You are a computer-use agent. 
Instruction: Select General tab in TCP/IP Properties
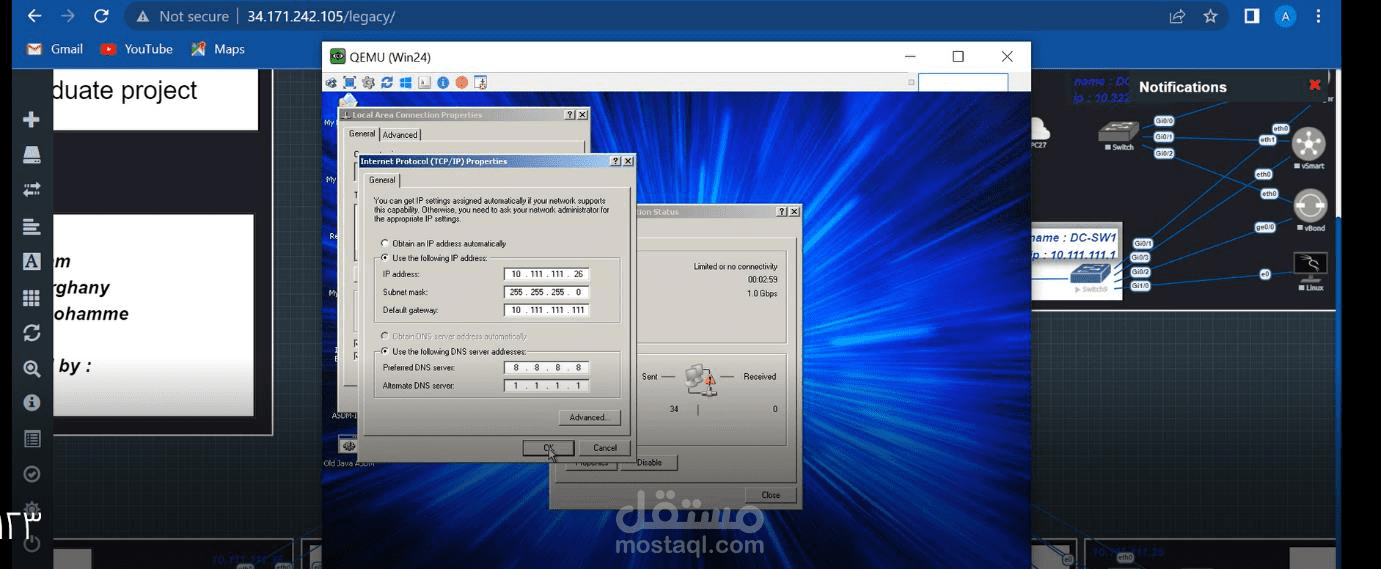382,180
